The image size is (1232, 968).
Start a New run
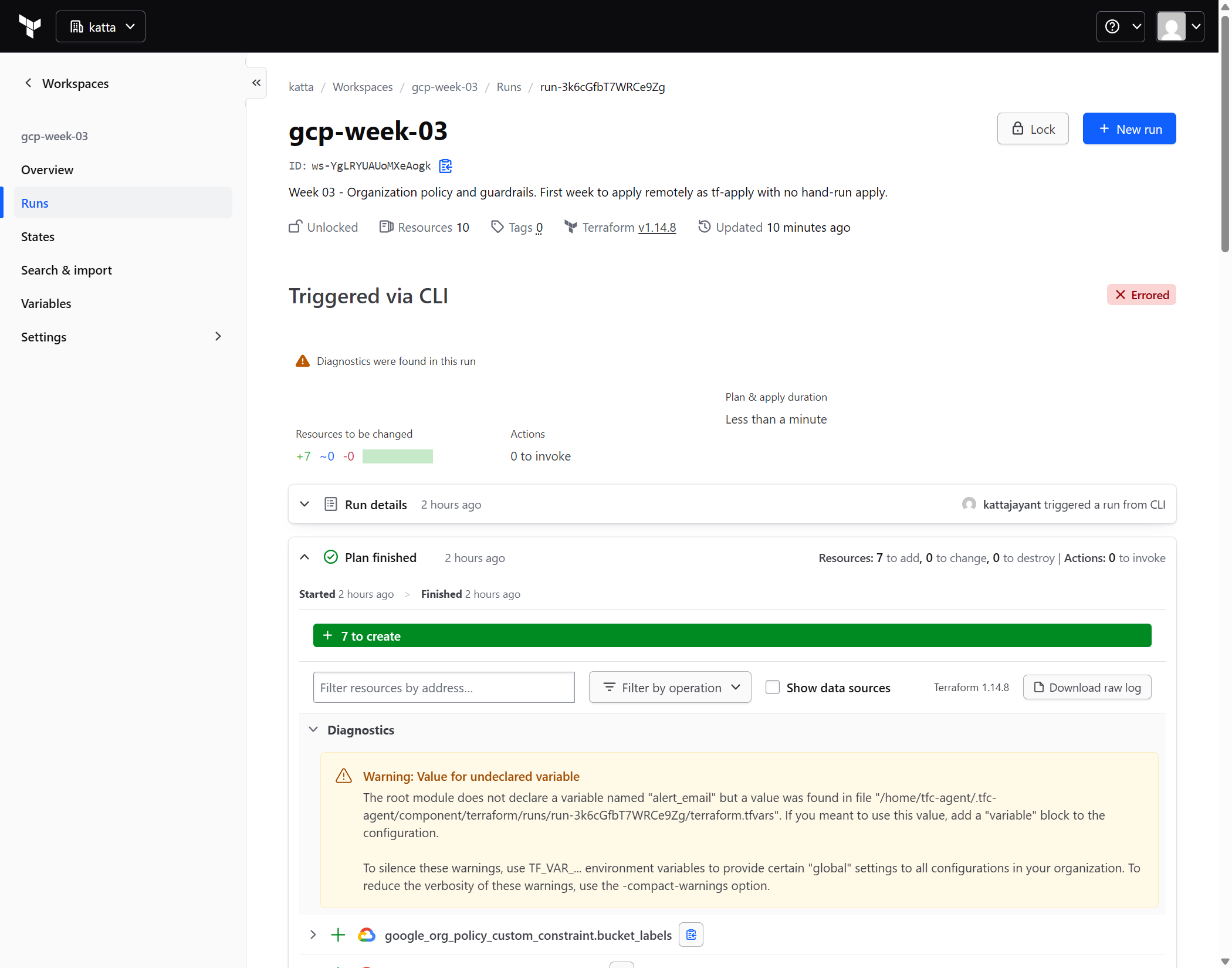tap(1129, 128)
